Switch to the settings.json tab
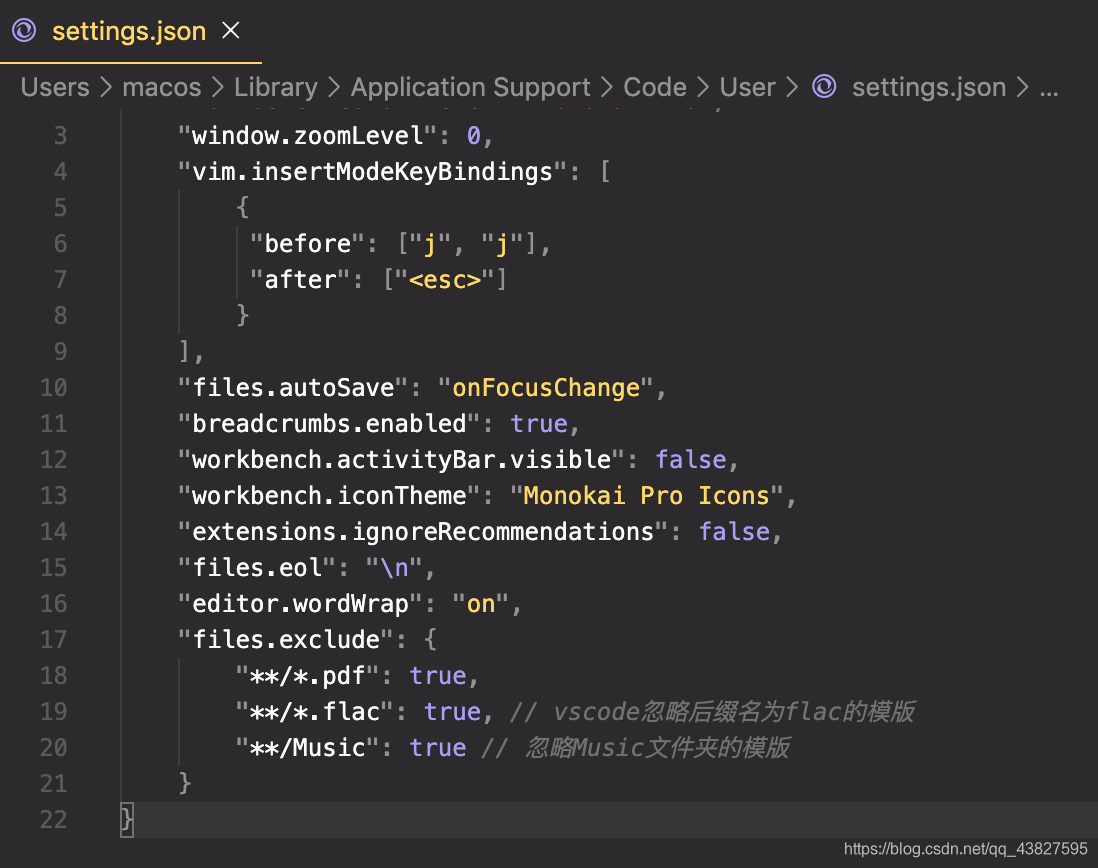The height and width of the screenshot is (868, 1098). tap(128, 31)
